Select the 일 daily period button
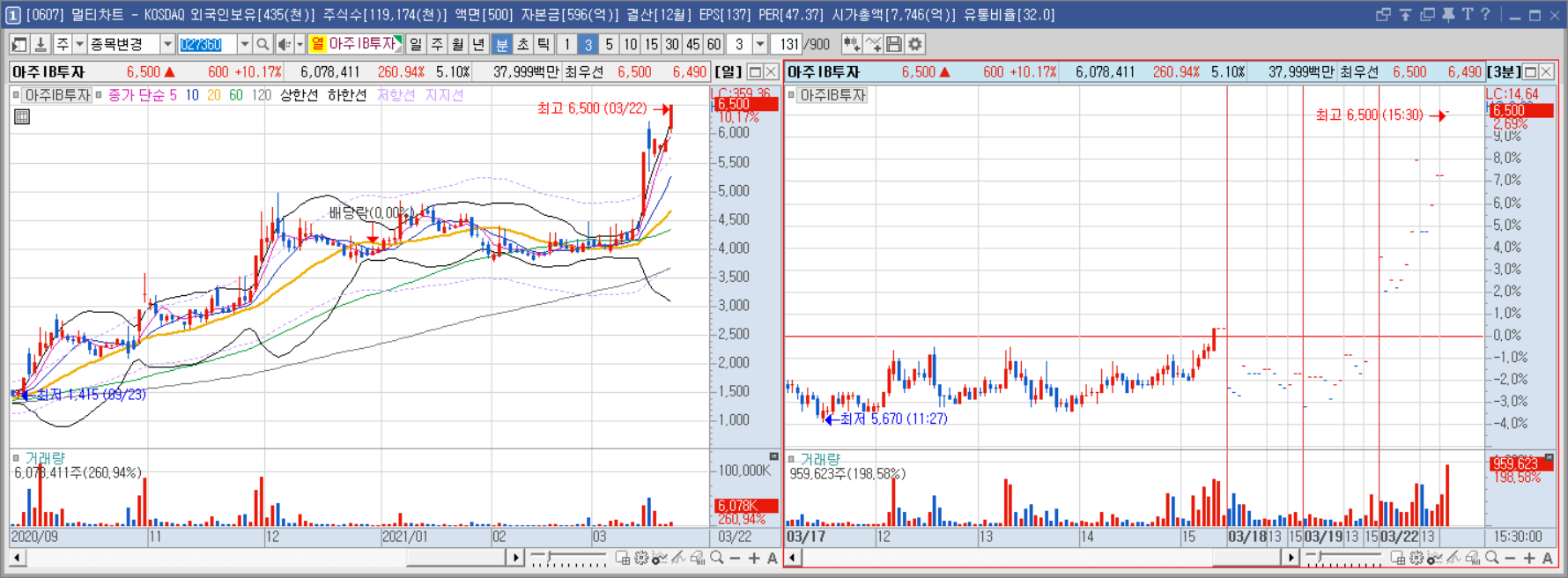 click(x=416, y=44)
